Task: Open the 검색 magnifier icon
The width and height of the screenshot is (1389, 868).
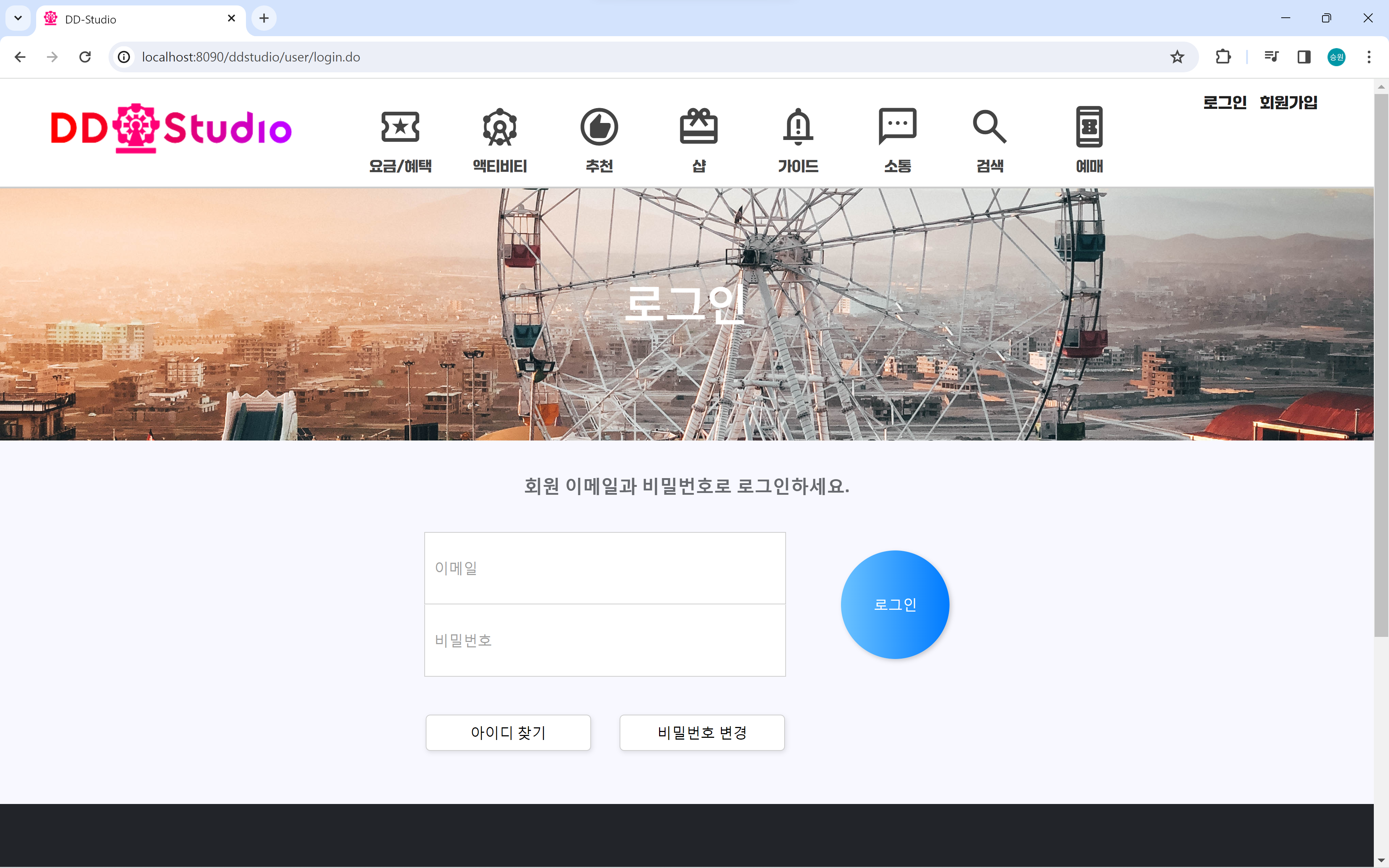Action: [x=990, y=126]
